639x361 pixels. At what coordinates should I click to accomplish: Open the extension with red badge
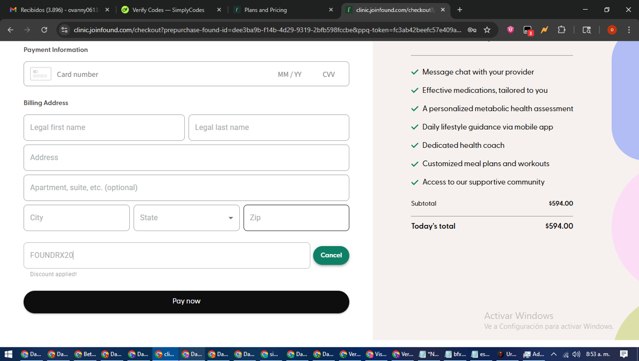pyautogui.click(x=528, y=30)
